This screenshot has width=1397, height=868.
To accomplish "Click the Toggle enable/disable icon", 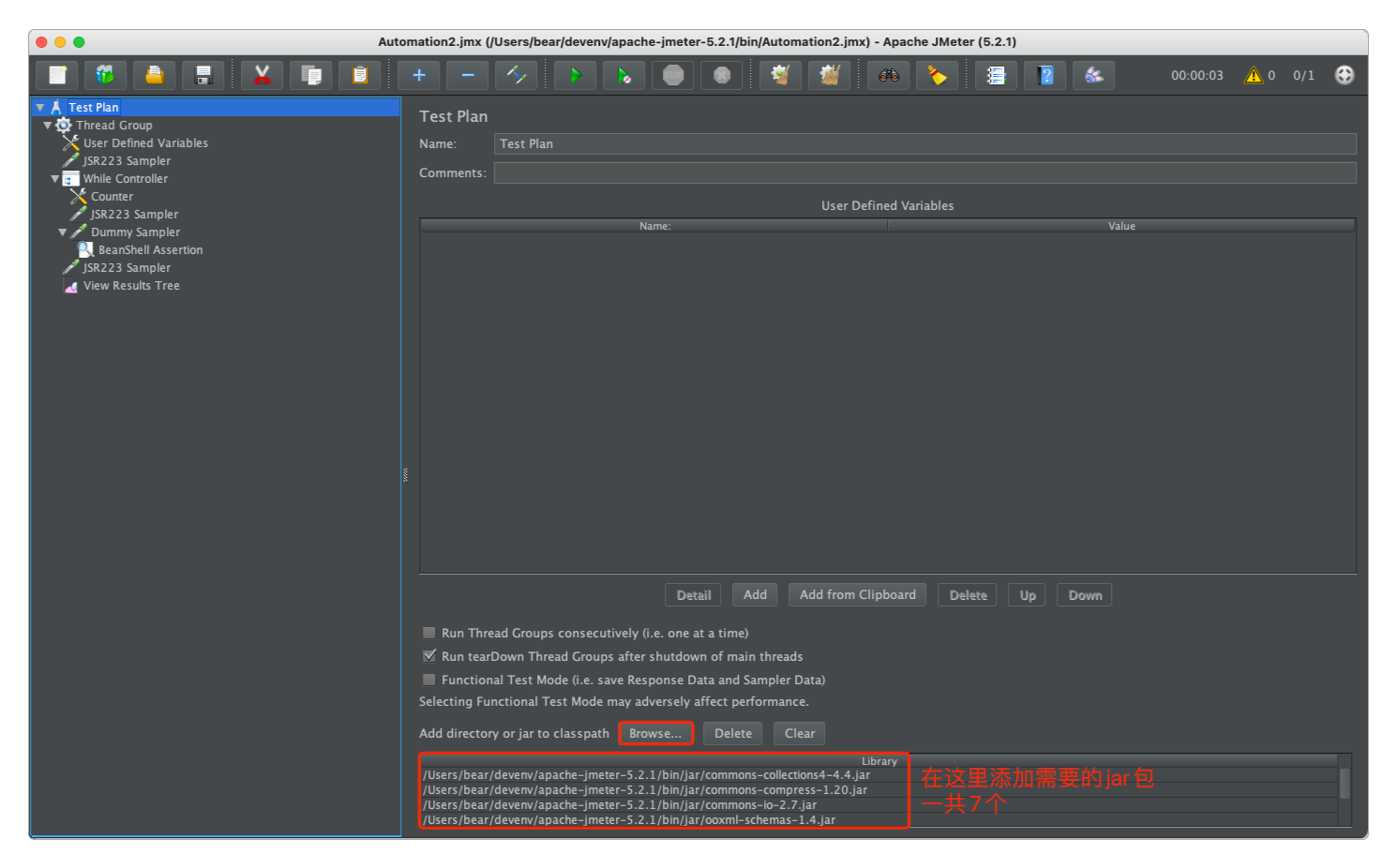I will (517, 75).
